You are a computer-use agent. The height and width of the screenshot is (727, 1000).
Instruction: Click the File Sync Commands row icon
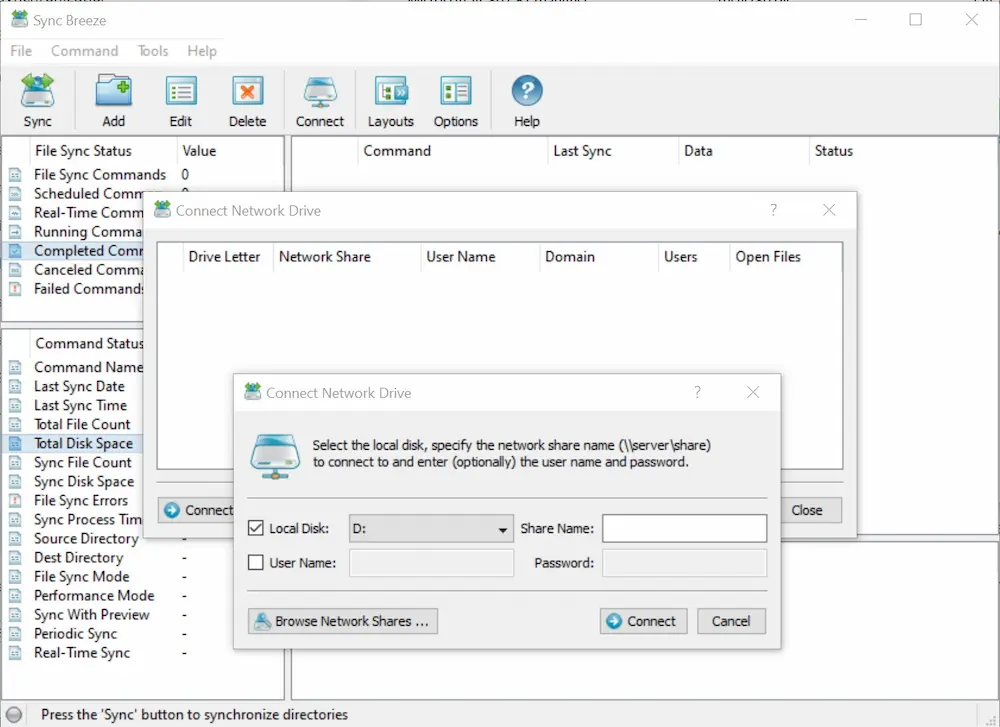pos(15,175)
